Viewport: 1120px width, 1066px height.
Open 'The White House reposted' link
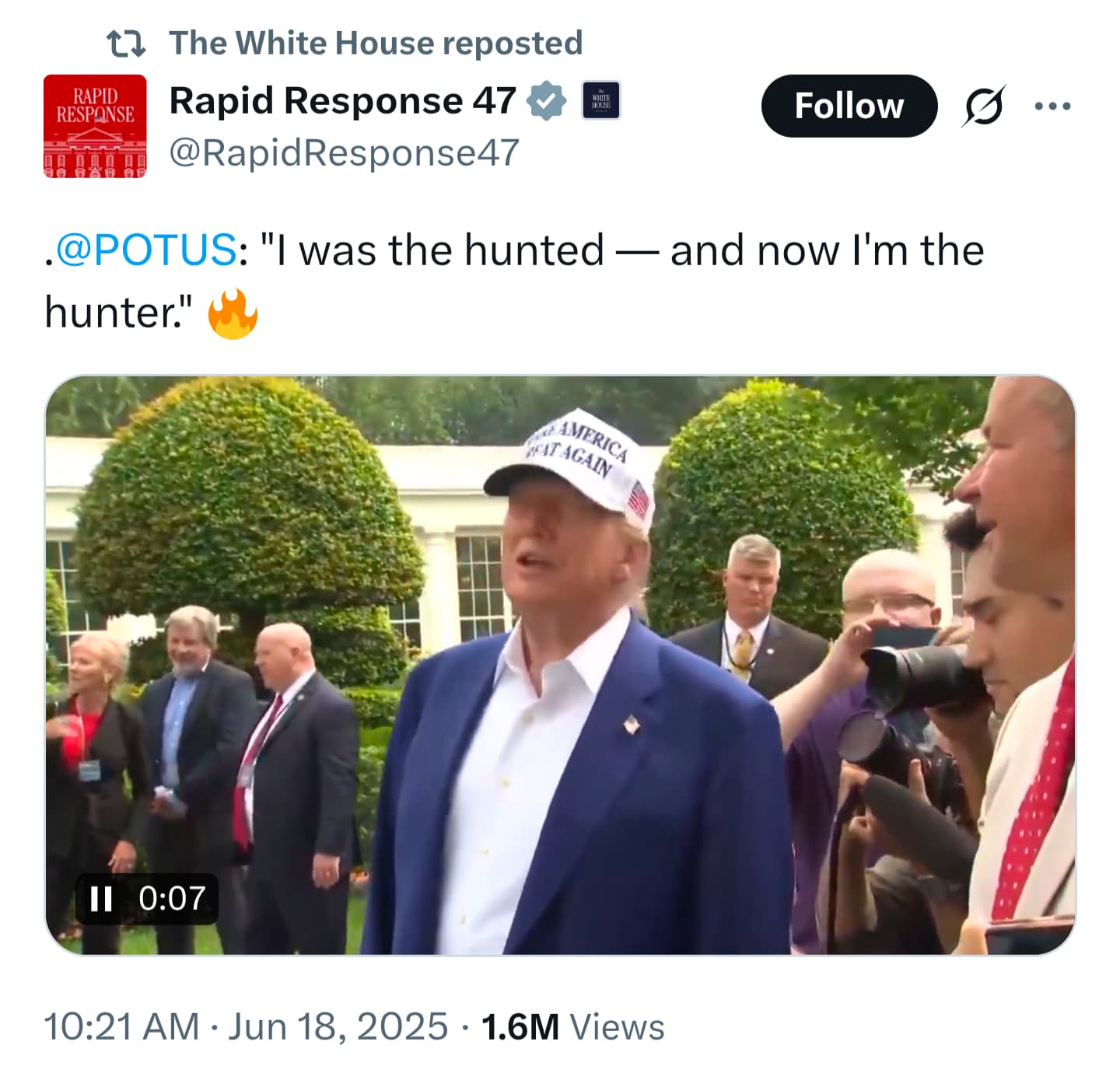376,44
